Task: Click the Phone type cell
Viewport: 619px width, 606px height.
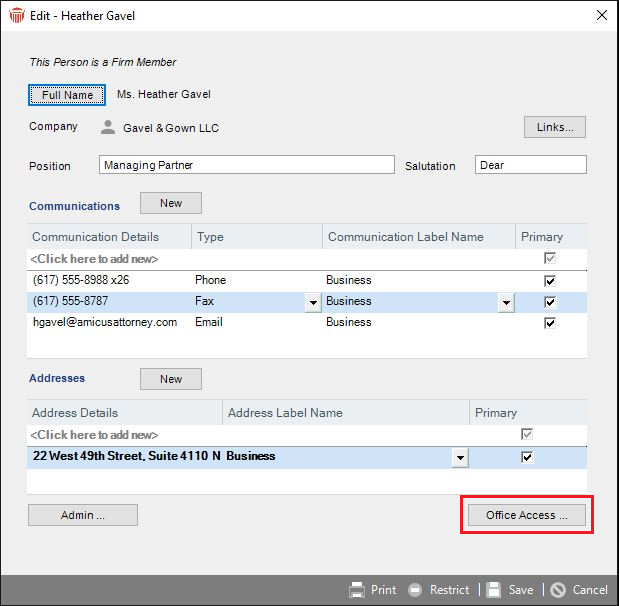Action: pos(210,280)
